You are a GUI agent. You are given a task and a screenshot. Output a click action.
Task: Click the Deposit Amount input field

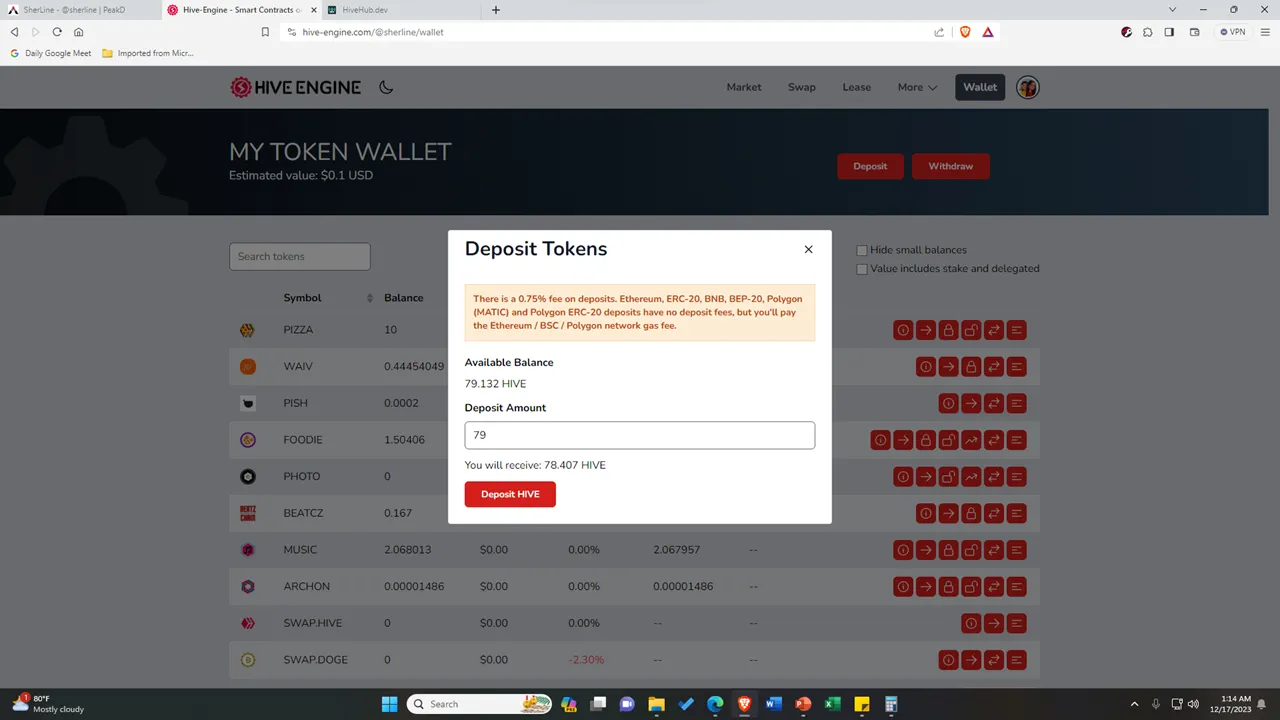point(640,435)
